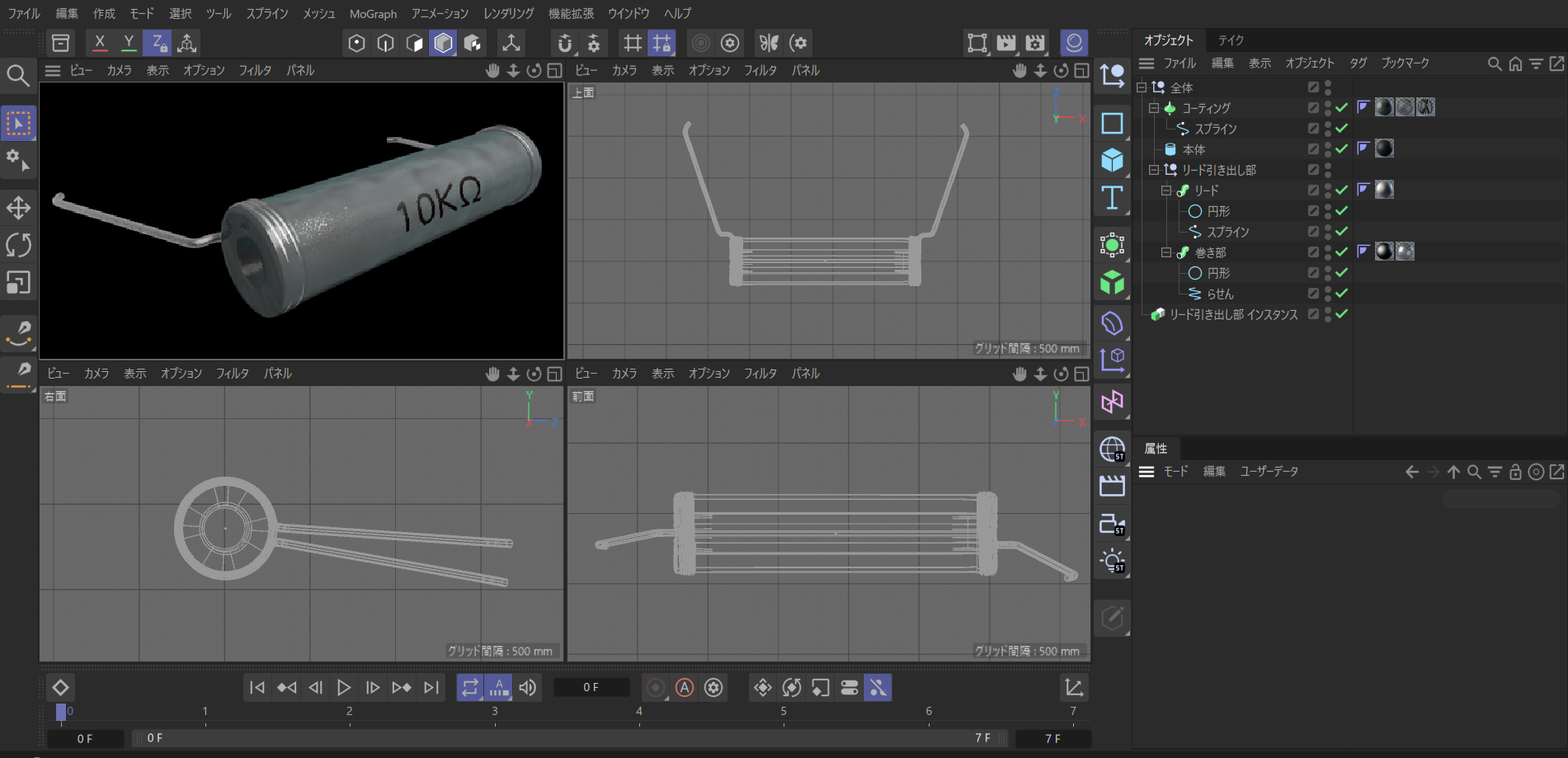Toggle X axis lock

(100, 43)
